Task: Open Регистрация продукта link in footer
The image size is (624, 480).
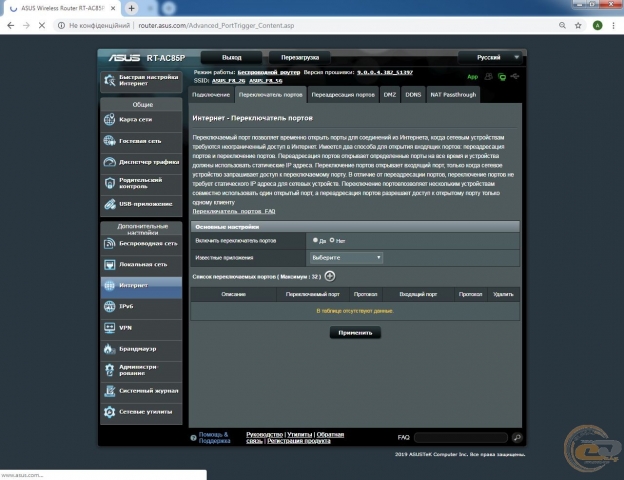Action: (x=298, y=441)
